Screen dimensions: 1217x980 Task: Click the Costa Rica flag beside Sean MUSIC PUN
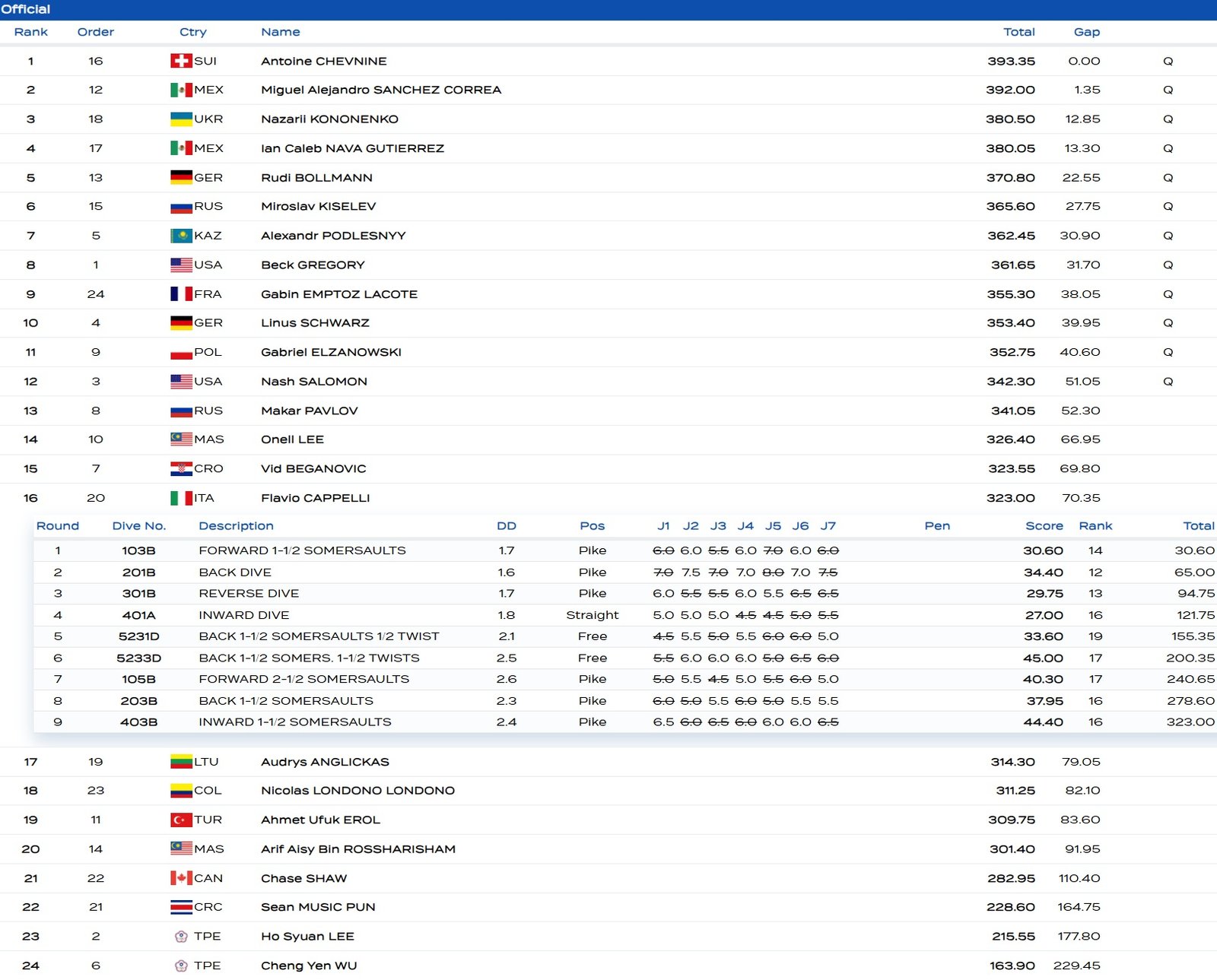(181, 907)
